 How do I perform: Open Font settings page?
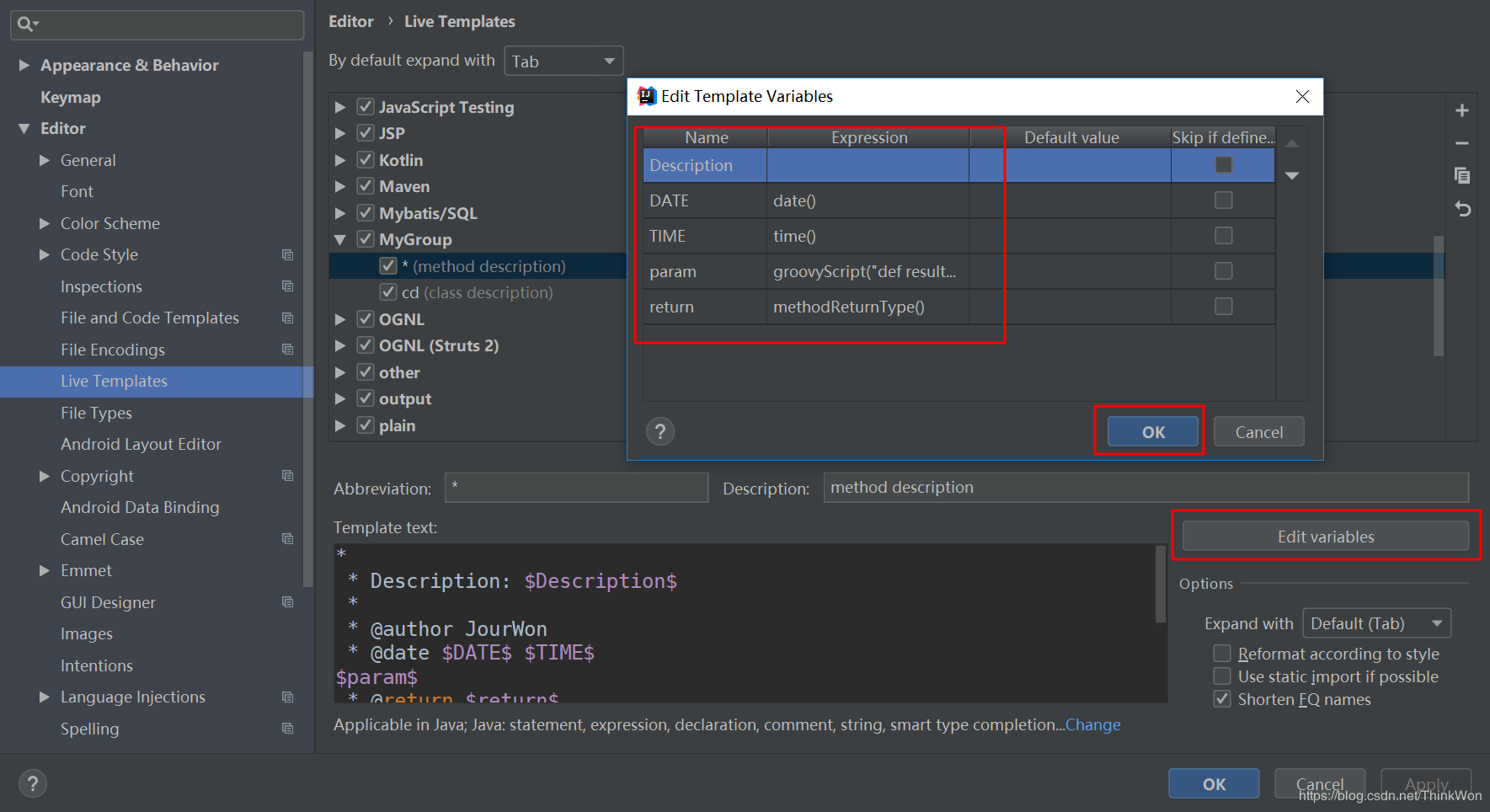[x=77, y=191]
